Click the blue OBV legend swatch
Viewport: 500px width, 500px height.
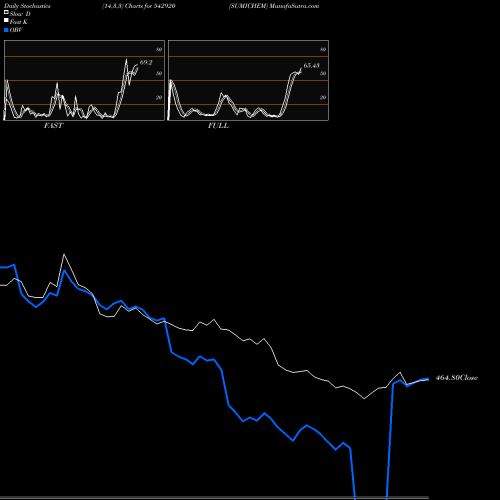[x=6, y=30]
